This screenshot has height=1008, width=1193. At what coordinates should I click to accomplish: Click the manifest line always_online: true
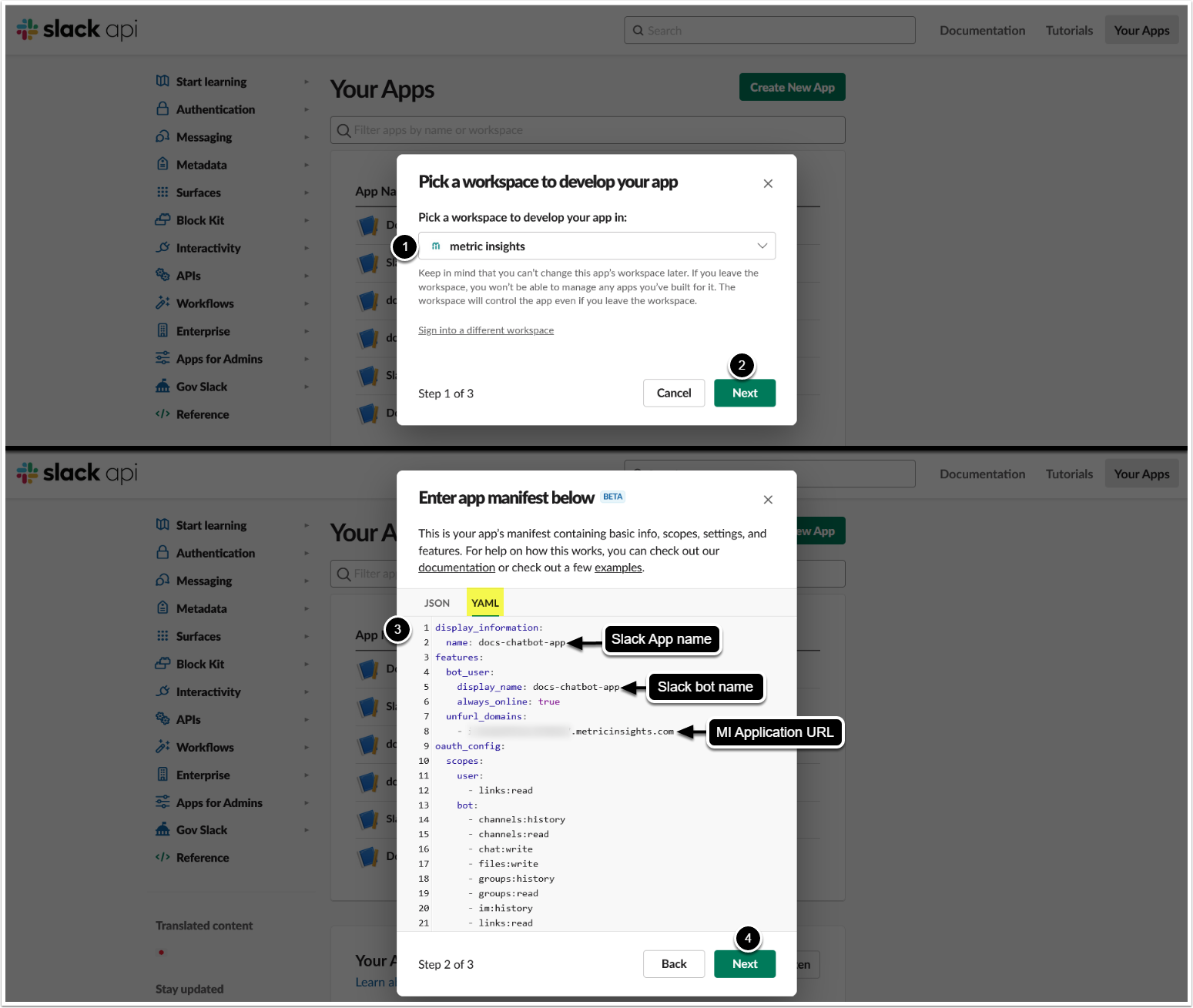click(508, 702)
